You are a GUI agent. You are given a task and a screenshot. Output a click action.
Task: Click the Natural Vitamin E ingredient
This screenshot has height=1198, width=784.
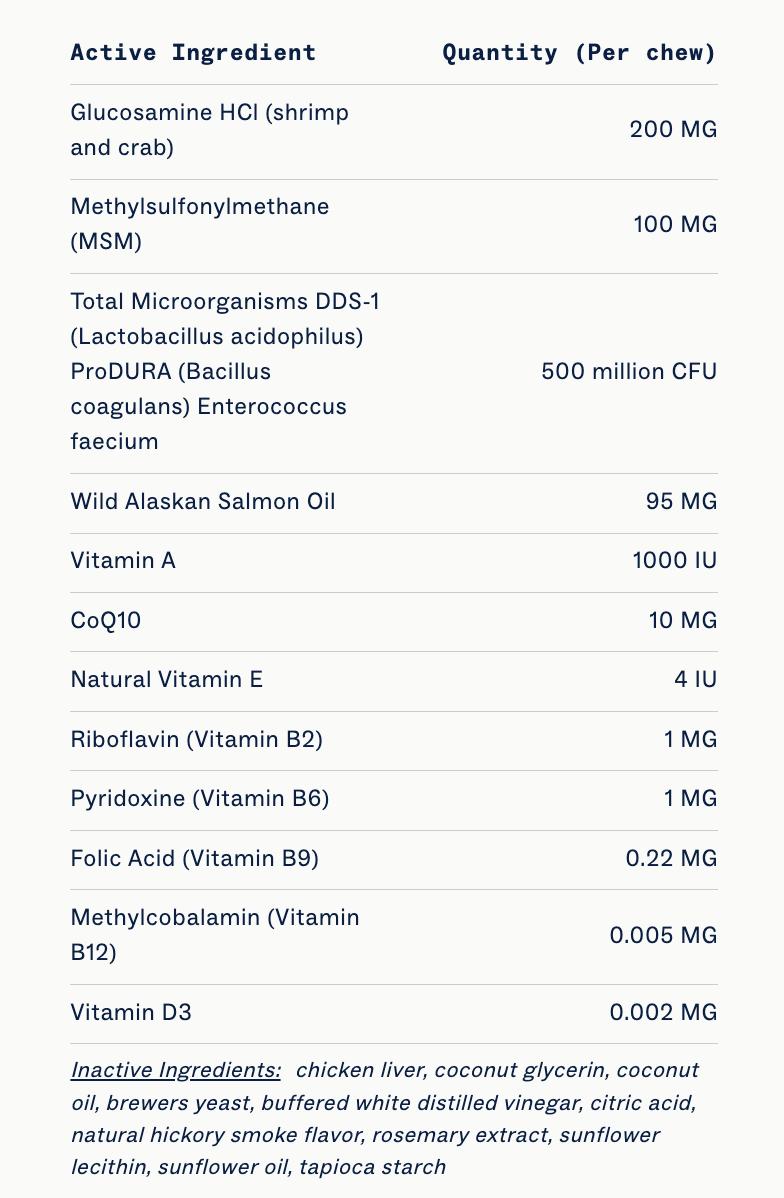(x=166, y=680)
